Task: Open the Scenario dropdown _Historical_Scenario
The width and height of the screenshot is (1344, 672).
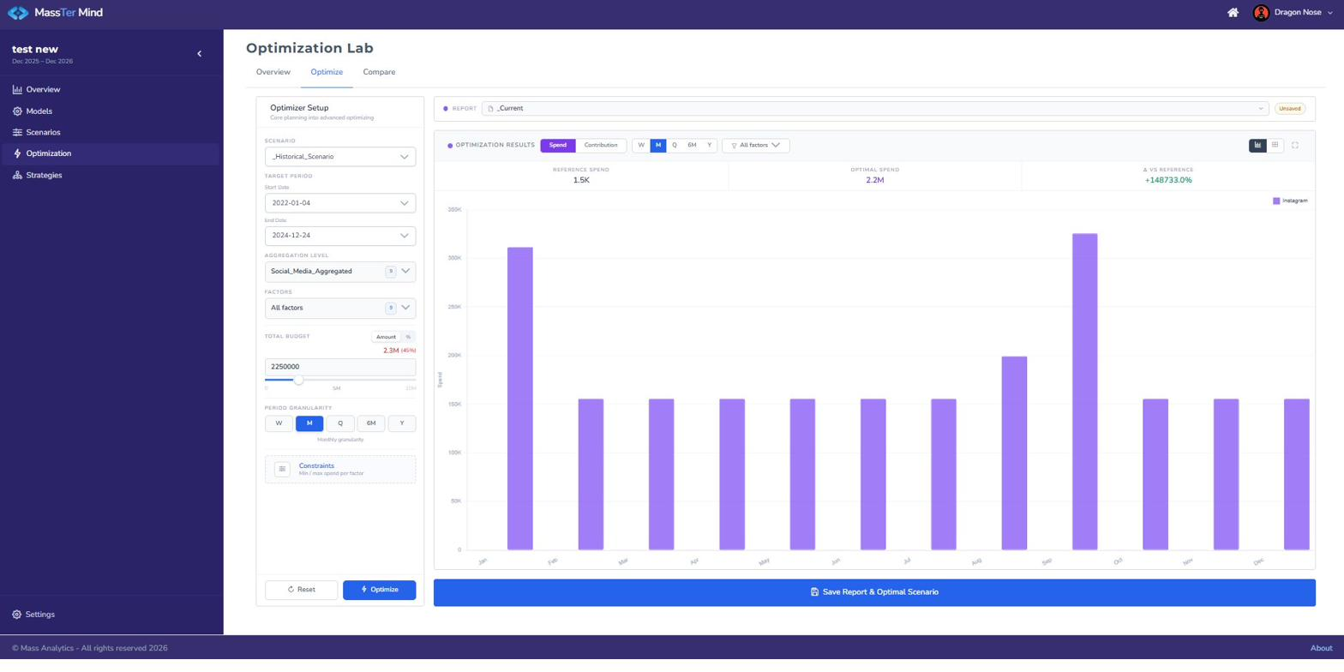Action: click(x=340, y=157)
